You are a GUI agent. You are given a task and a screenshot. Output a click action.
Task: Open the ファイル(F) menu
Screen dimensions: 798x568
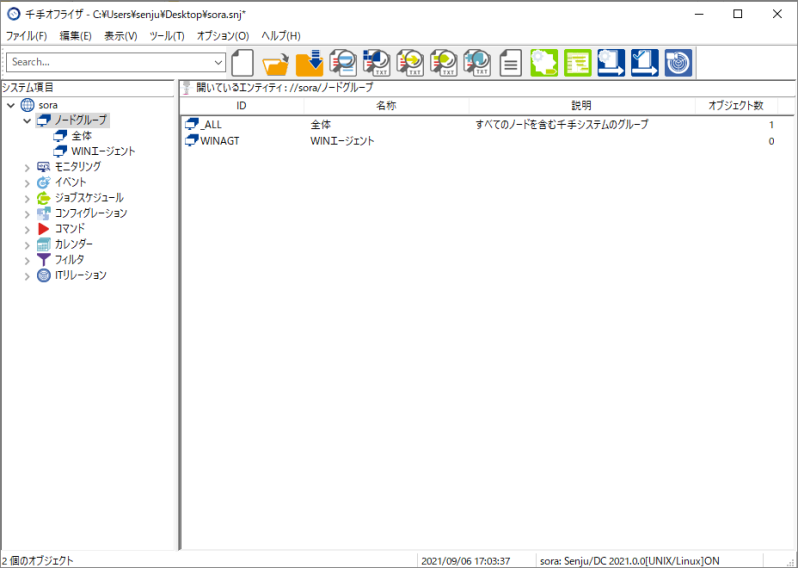(26, 36)
